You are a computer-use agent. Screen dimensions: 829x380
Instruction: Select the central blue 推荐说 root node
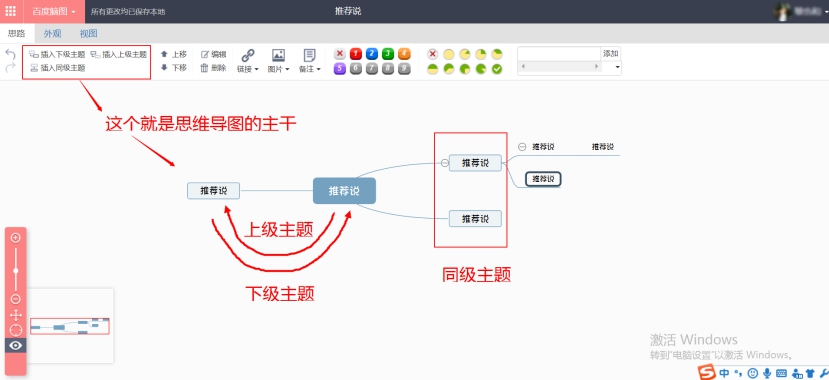pyautogui.click(x=344, y=191)
